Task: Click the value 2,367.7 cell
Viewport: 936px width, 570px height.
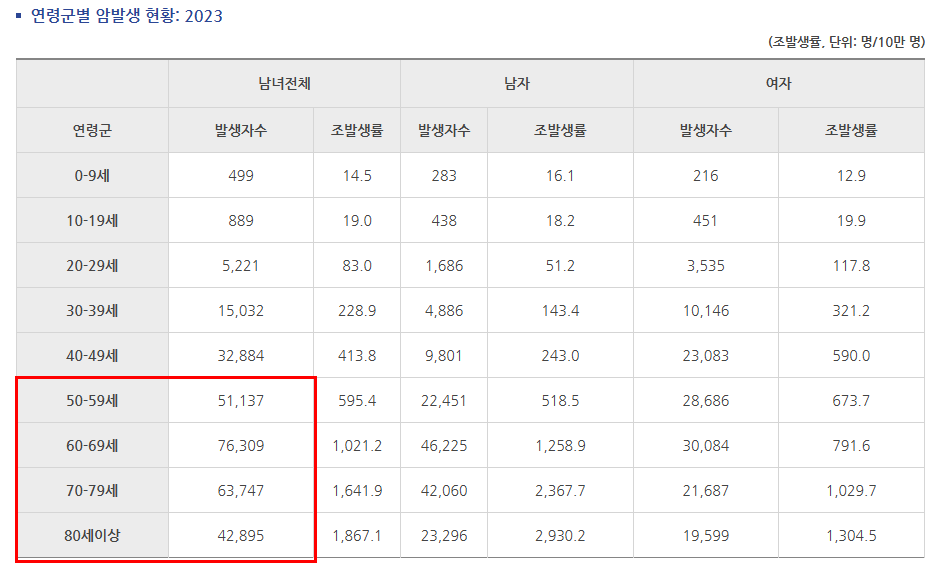Action: click(x=560, y=491)
